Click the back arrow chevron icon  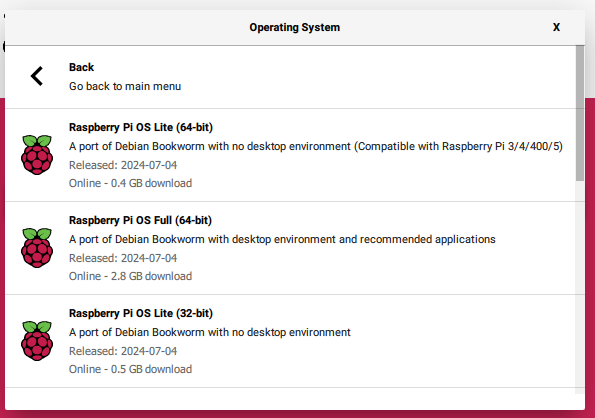[37, 76]
